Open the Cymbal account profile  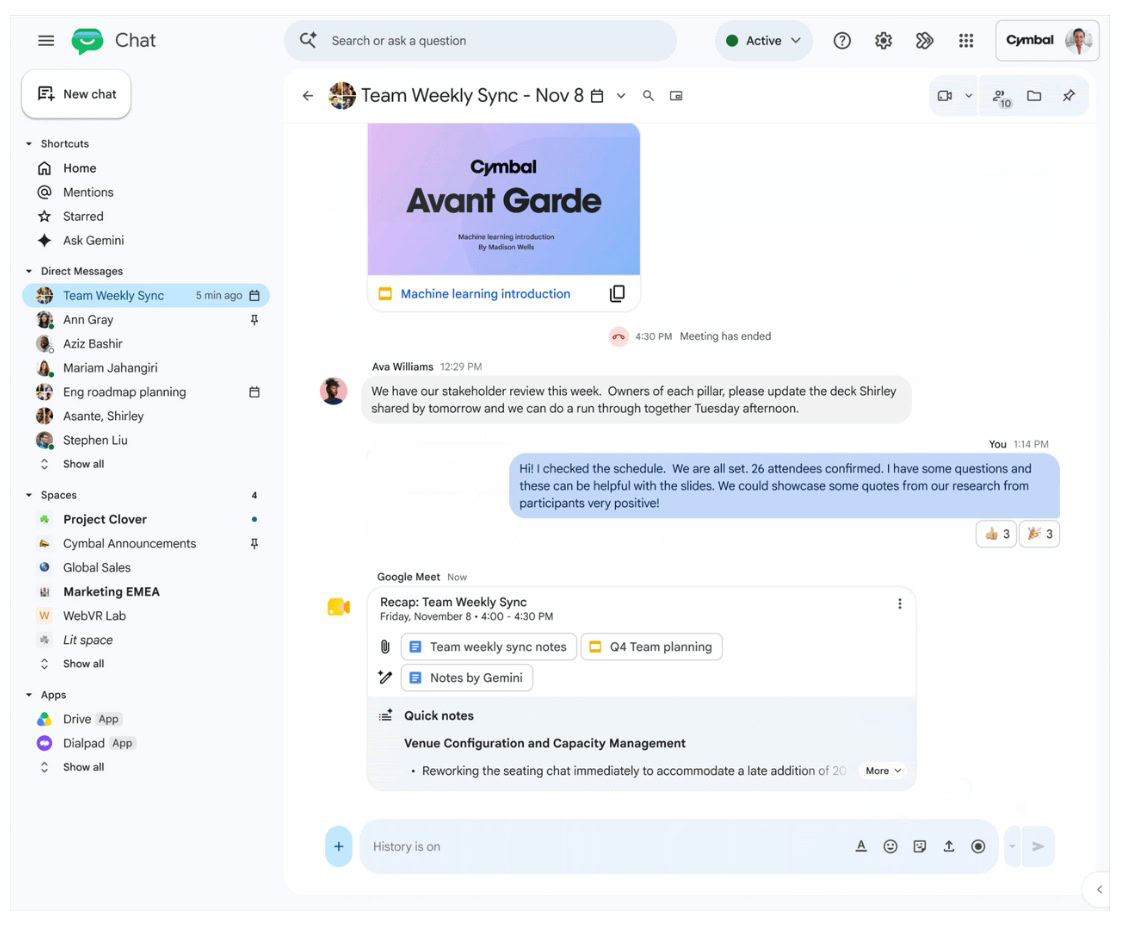(x=1047, y=41)
